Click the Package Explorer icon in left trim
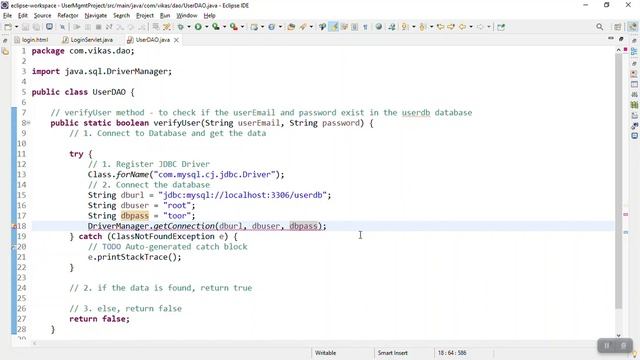 5,51
